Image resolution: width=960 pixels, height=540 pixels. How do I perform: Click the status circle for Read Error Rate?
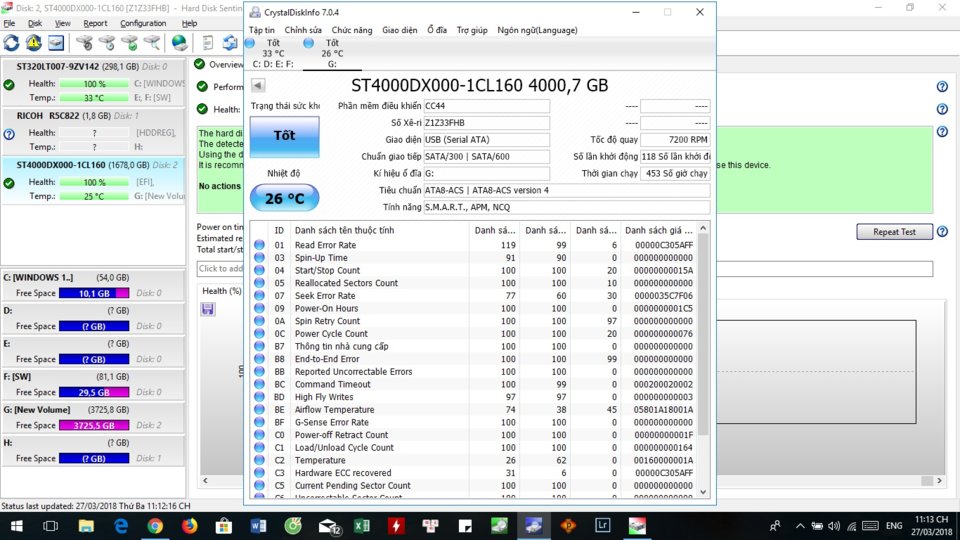pyautogui.click(x=260, y=245)
